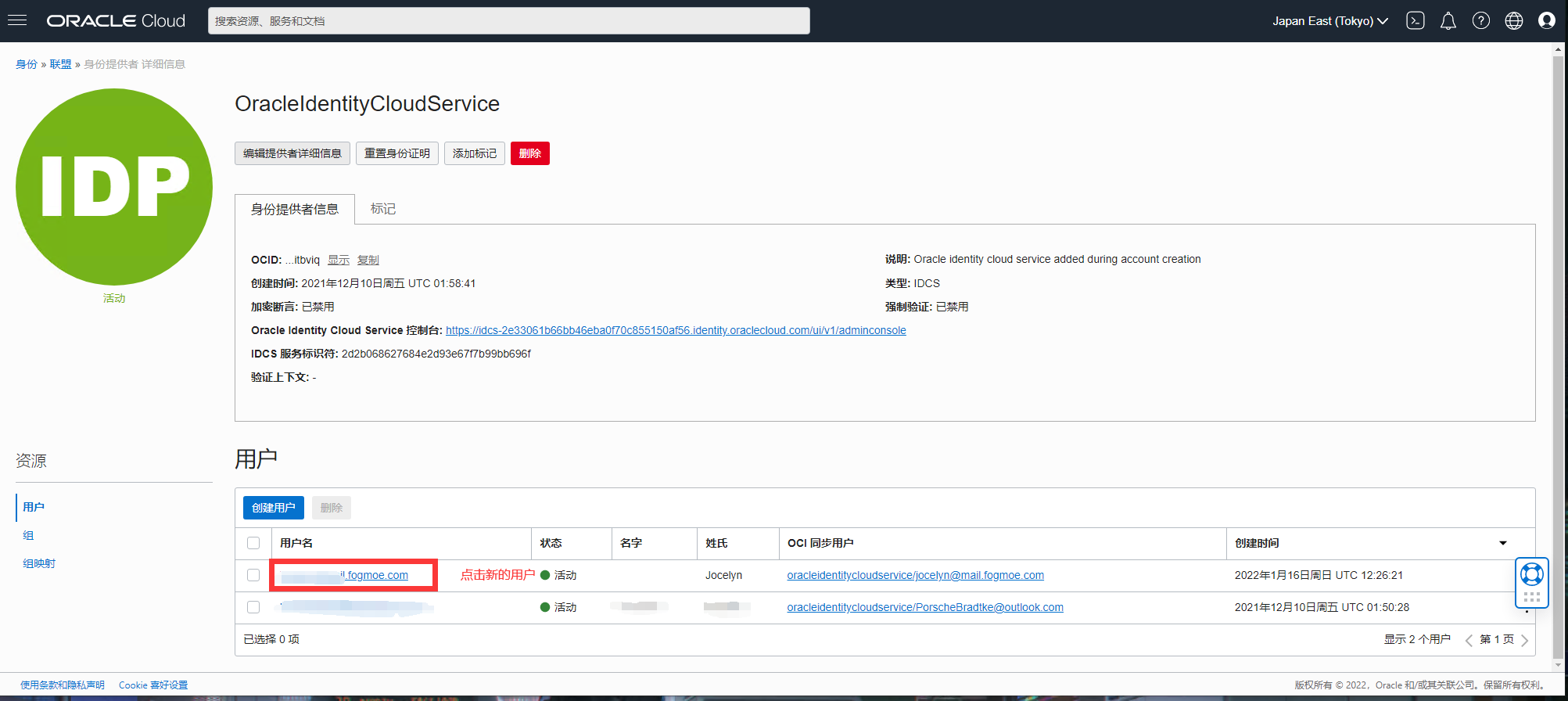Viewport: 1568px width, 701px height.
Task: Sort by creation time dropdown arrow
Action: click(x=1503, y=543)
